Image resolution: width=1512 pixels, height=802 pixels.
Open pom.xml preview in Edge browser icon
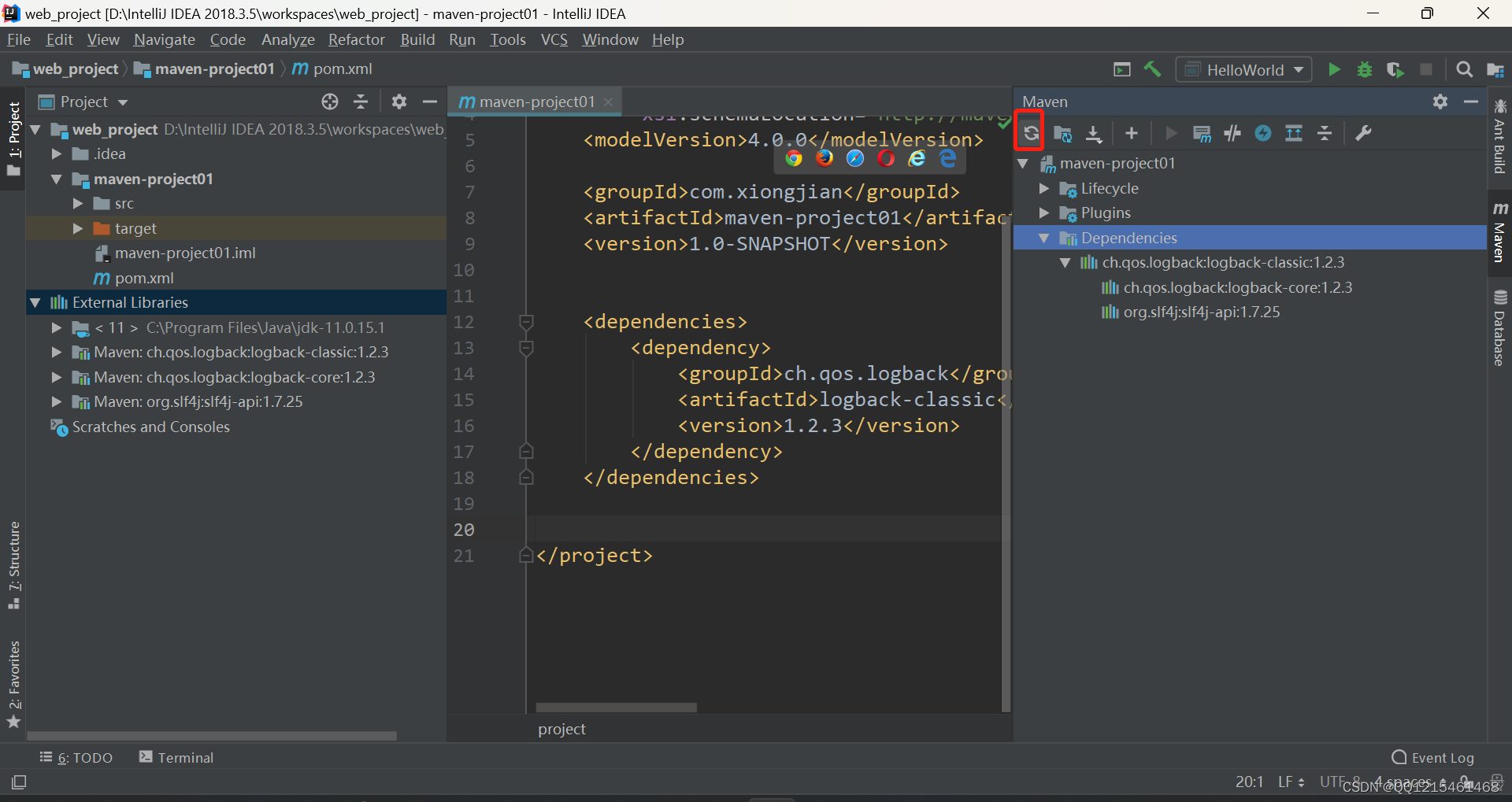948,159
